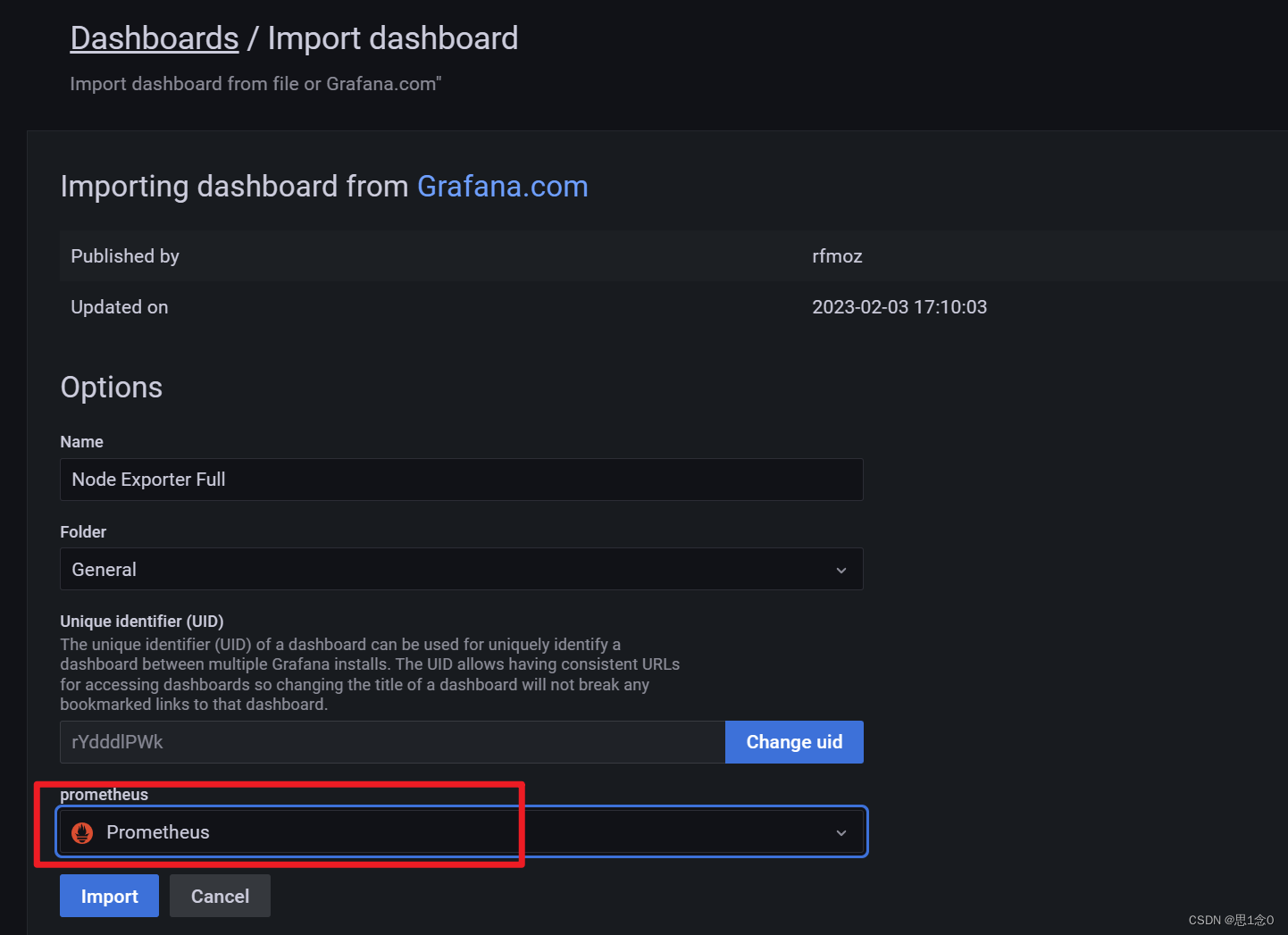Expand the prometheus selector chevron
This screenshot has width=1288, height=935.
(x=841, y=832)
